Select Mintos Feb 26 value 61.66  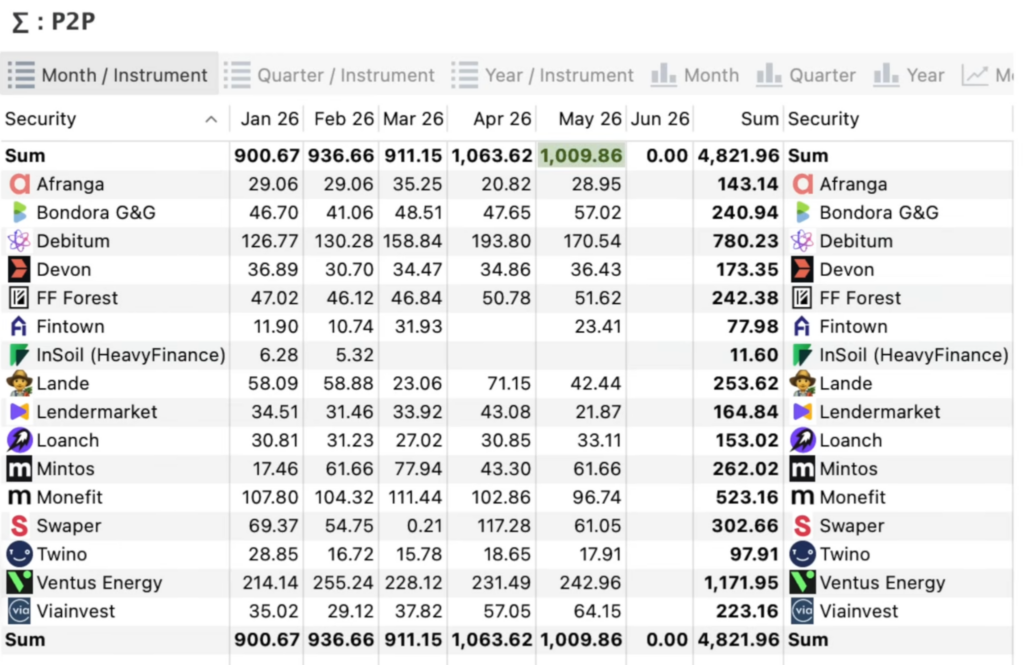point(349,469)
